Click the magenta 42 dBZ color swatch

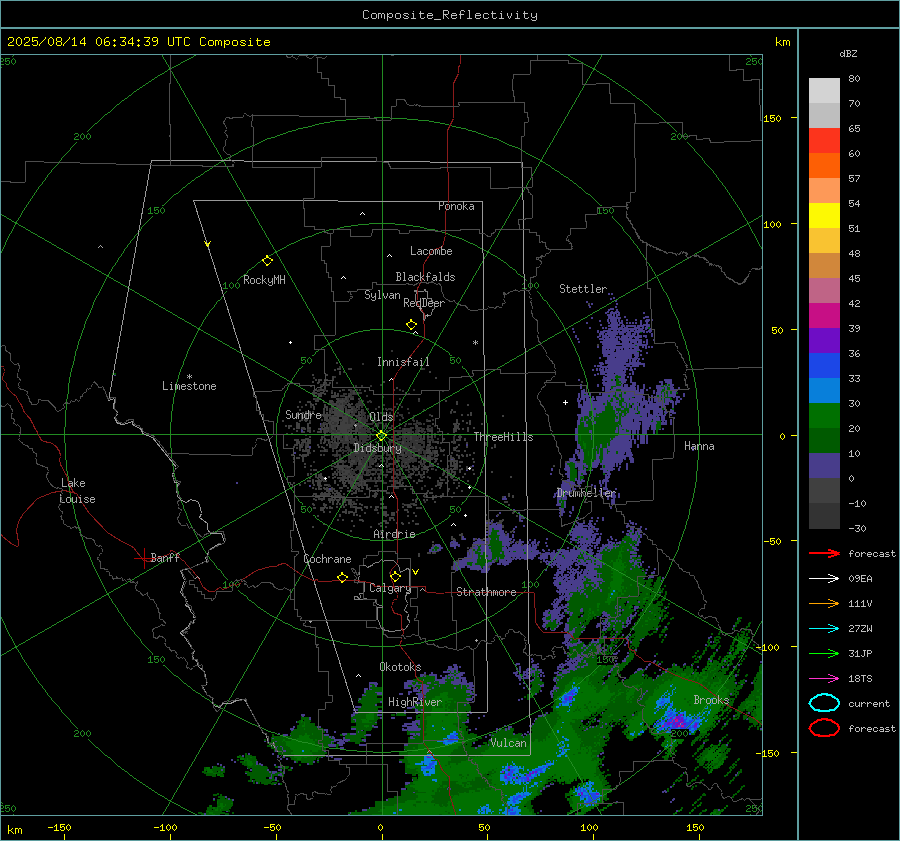click(824, 315)
